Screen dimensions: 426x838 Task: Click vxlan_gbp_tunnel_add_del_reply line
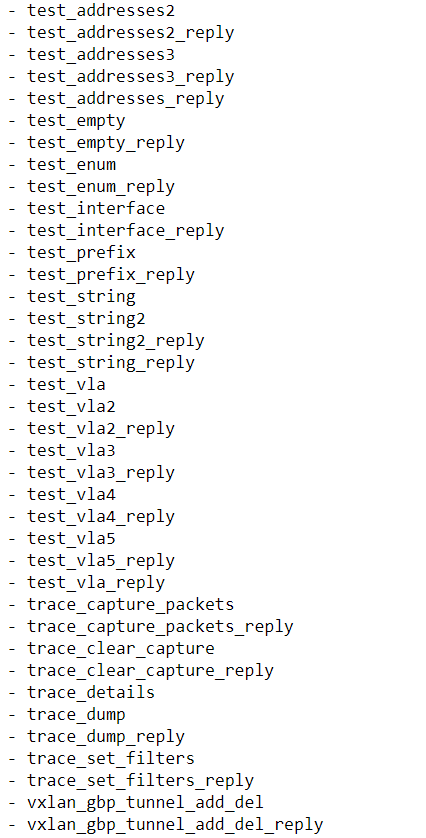click(x=175, y=825)
